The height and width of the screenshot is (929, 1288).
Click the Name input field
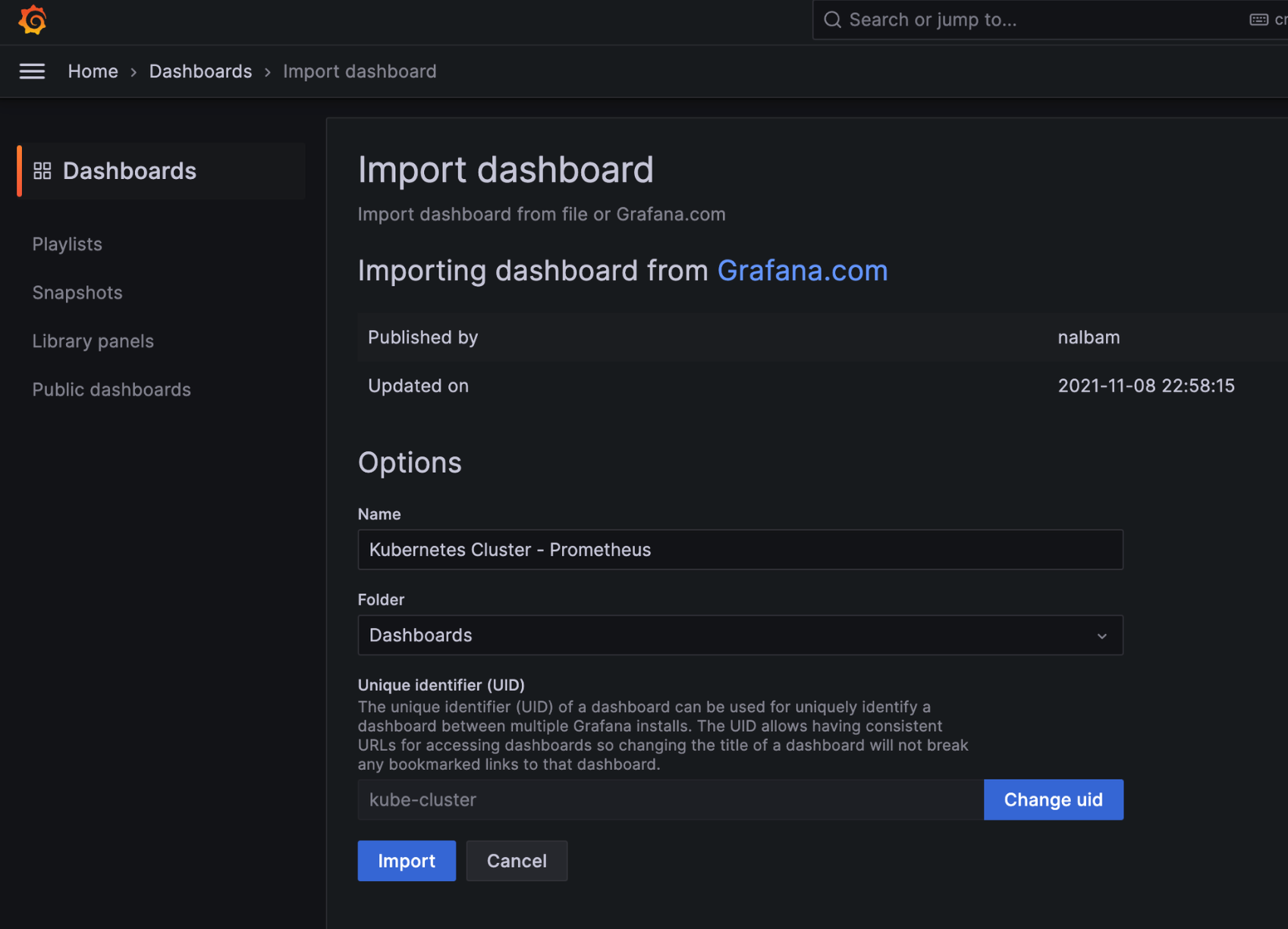(740, 550)
